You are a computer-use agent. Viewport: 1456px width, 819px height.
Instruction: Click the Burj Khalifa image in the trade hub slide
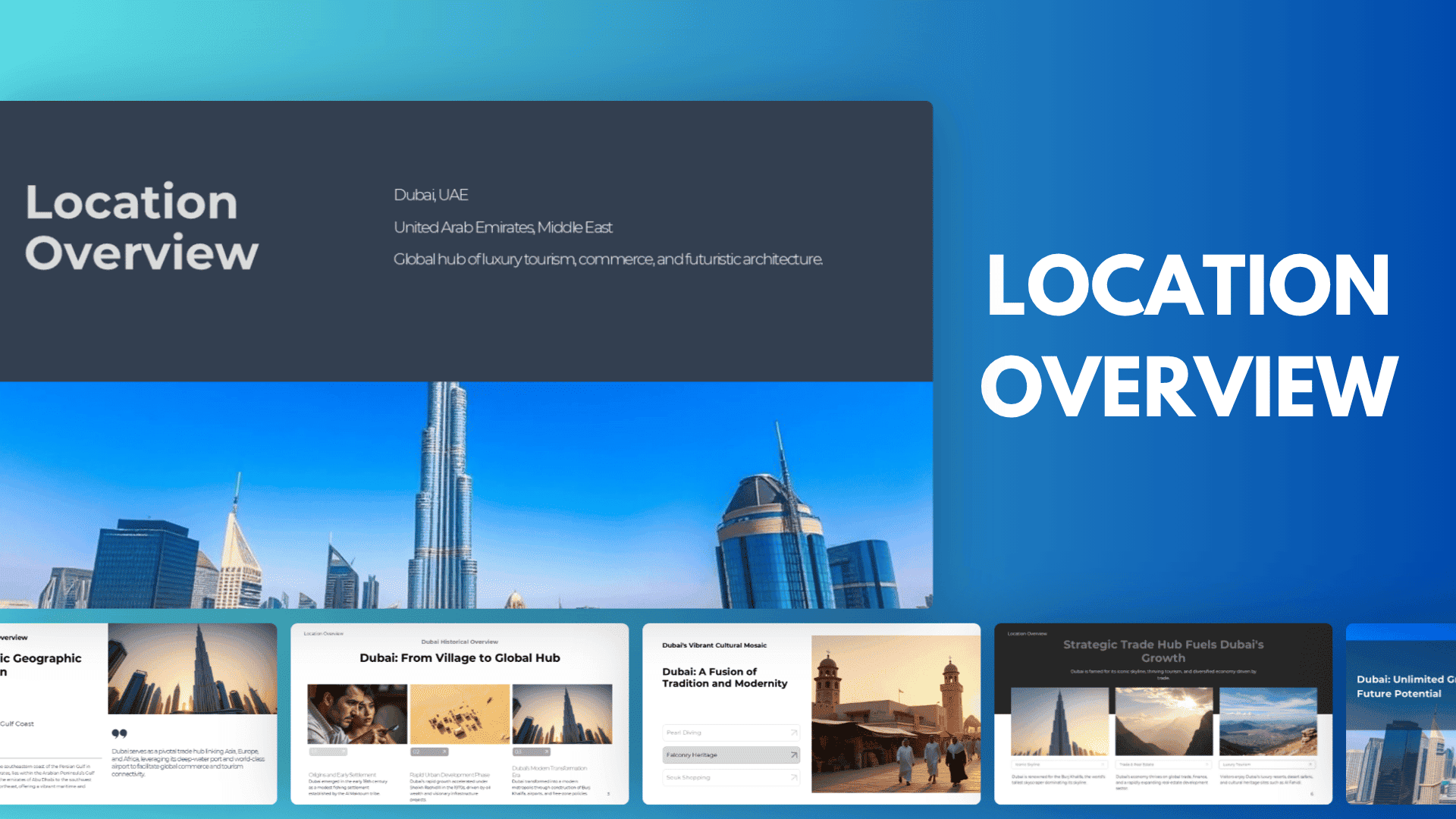coord(1060,721)
